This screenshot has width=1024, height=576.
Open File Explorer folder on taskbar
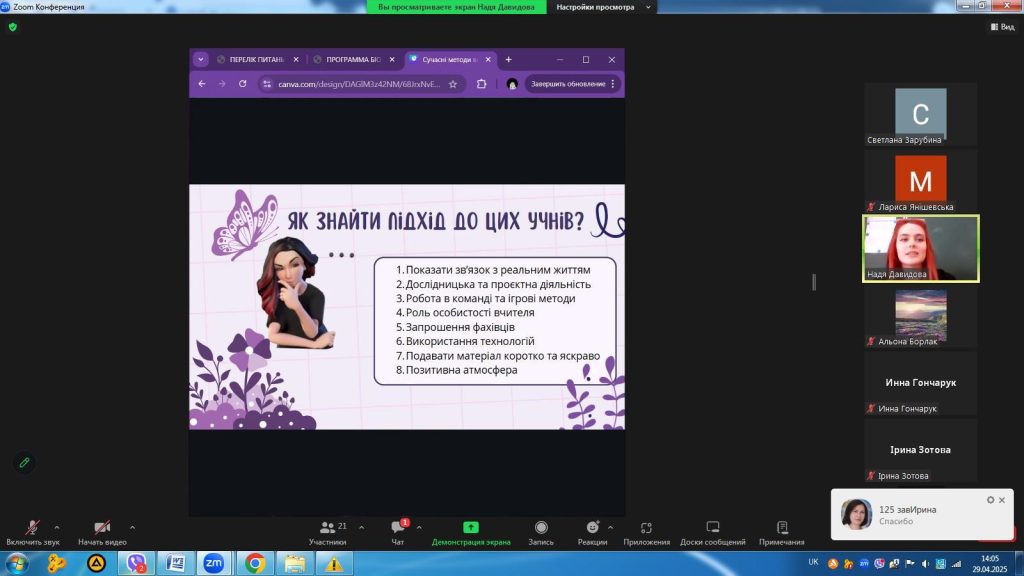tap(295, 563)
